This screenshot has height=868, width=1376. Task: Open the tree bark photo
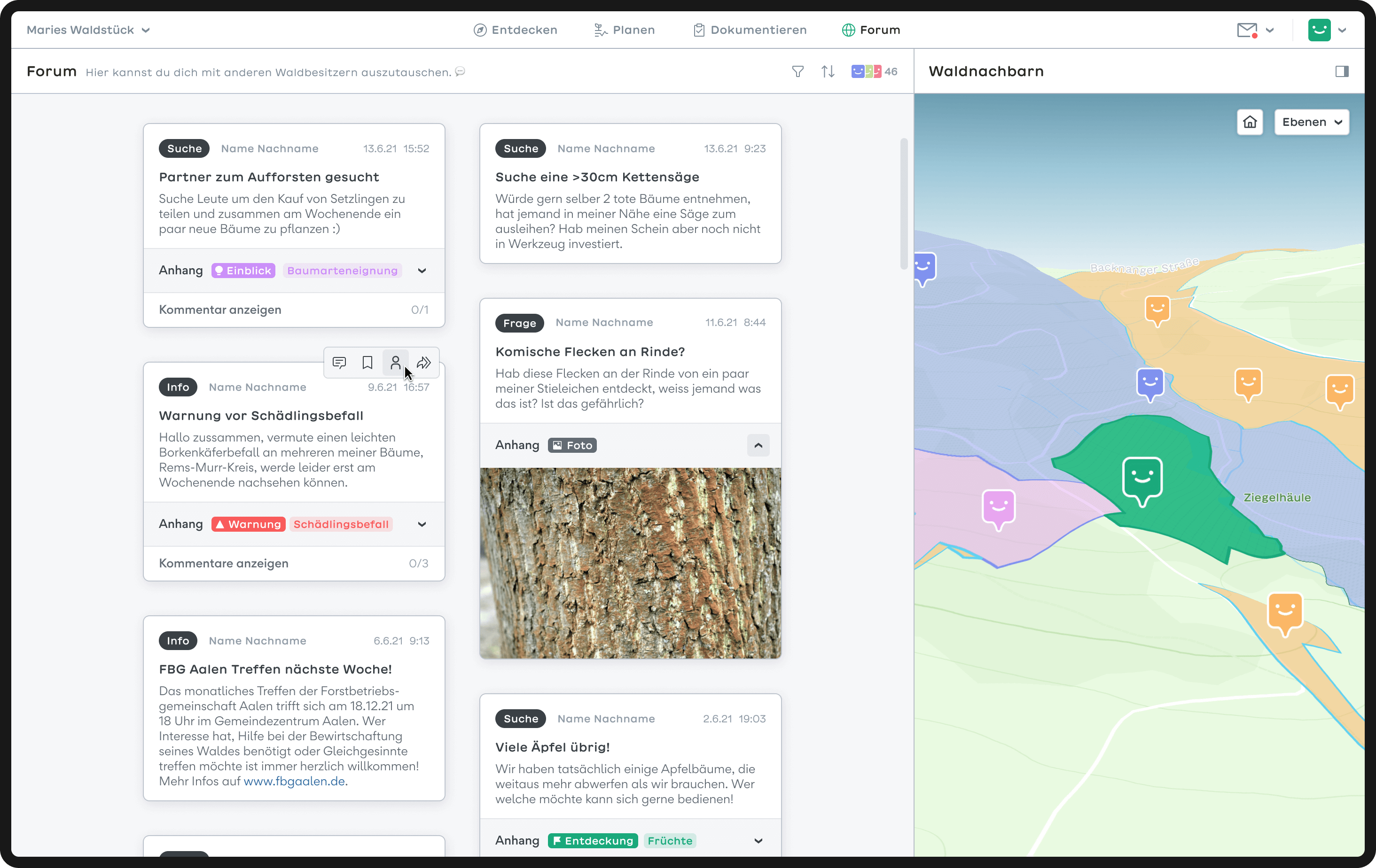click(x=630, y=563)
